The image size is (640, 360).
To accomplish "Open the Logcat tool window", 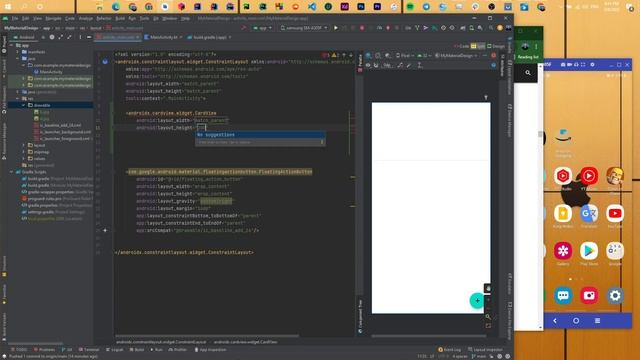I will tap(115, 350).
